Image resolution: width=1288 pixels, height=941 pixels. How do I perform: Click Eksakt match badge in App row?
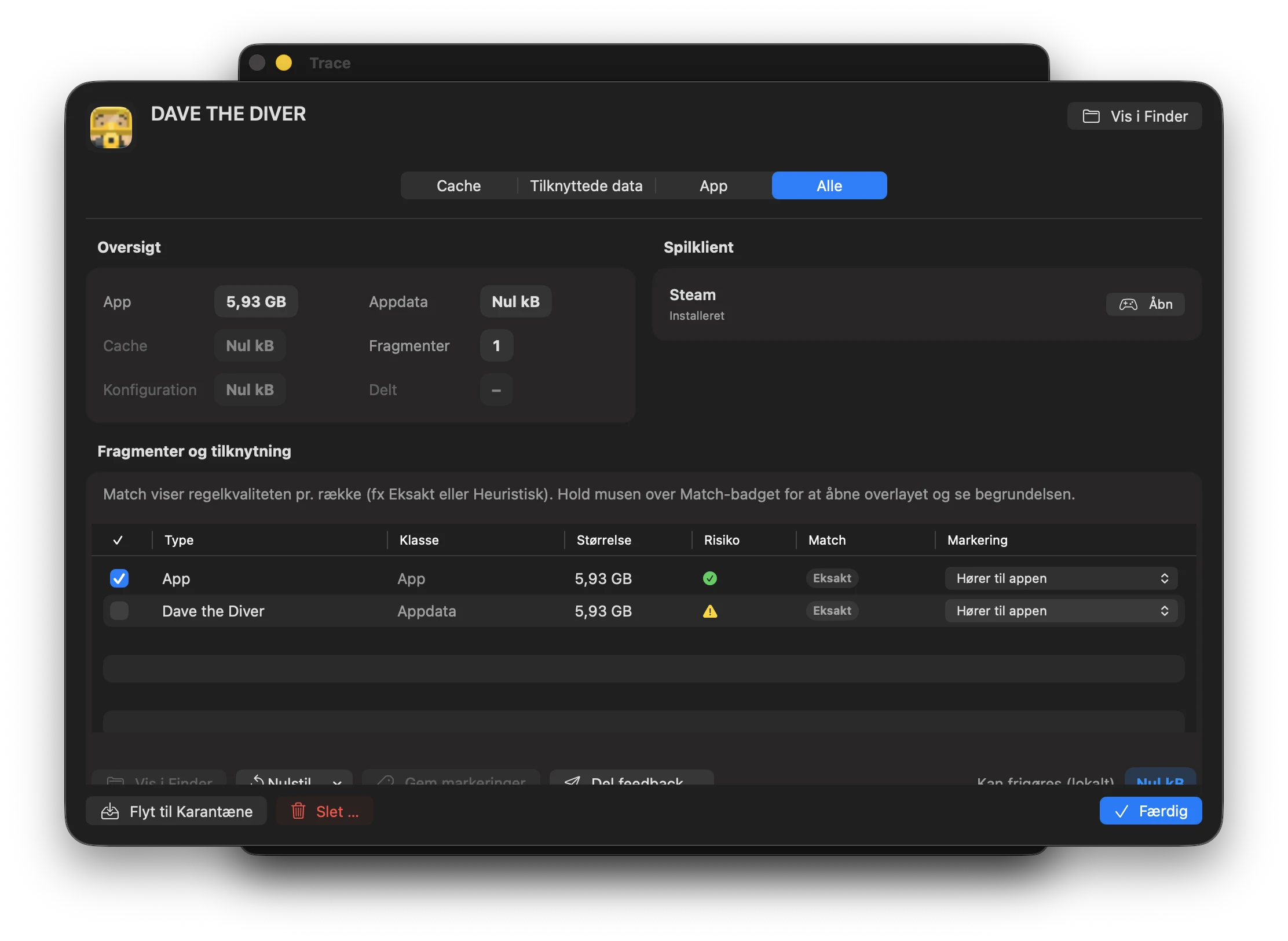[x=832, y=578]
